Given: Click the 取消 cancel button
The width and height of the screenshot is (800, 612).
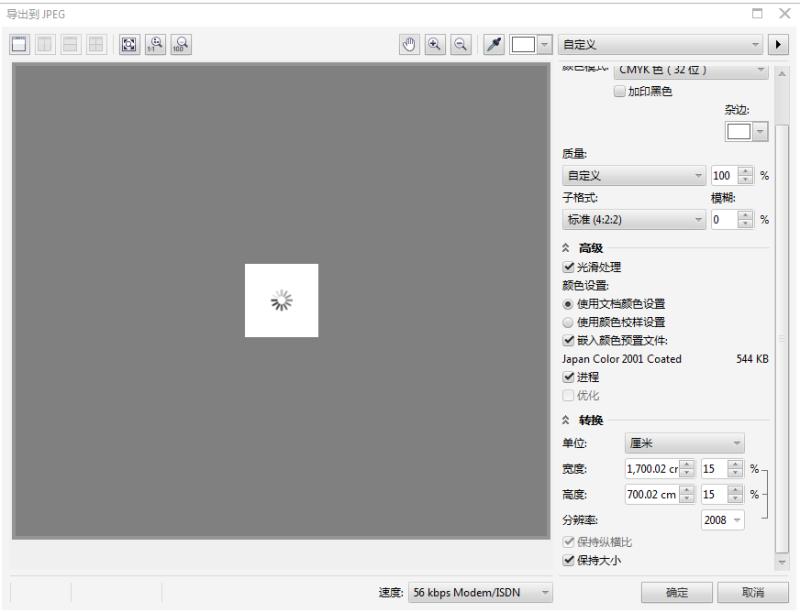Looking at the screenshot, I should pos(753,593).
